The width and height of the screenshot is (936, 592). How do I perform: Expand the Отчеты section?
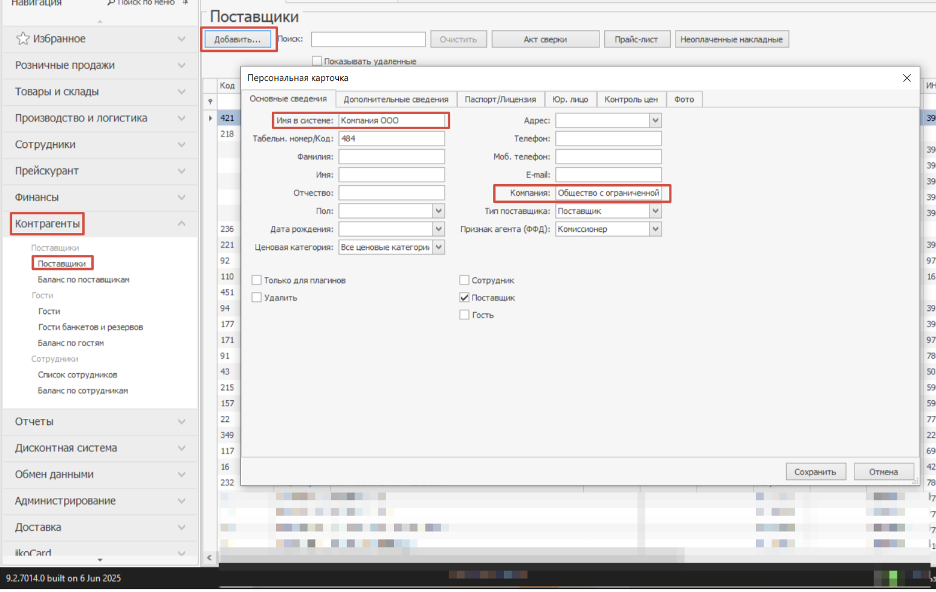tap(100, 421)
